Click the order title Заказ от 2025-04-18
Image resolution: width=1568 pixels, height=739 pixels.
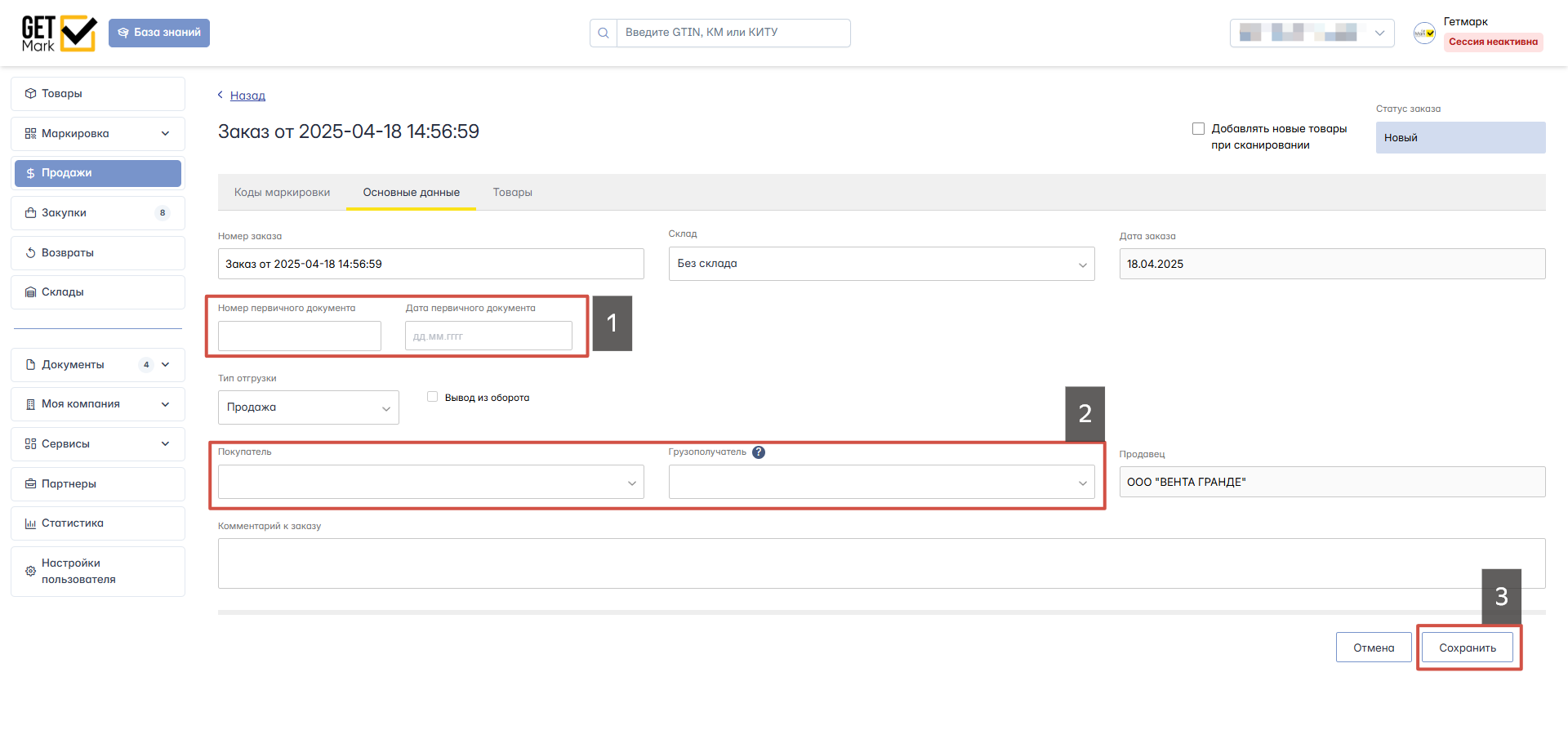click(349, 131)
